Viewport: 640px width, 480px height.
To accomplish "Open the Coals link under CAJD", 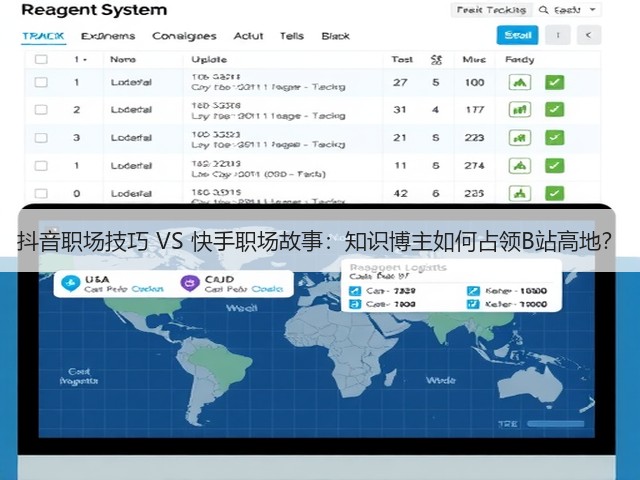I will (x=267, y=289).
